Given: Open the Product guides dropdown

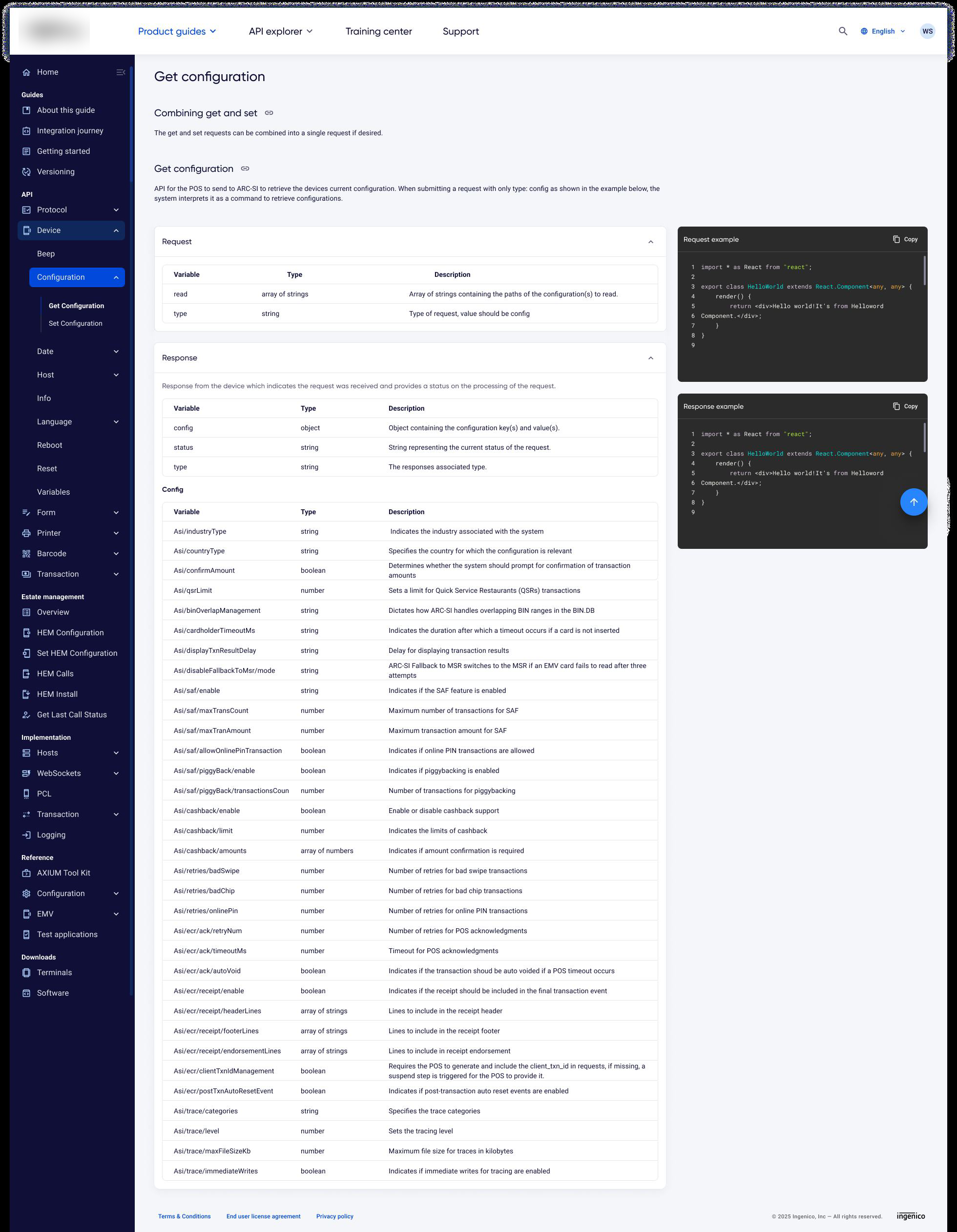Looking at the screenshot, I should 177,32.
